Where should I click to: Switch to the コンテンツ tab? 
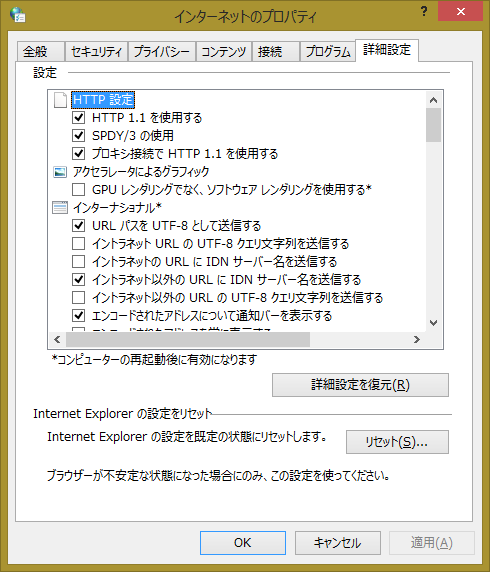224,51
